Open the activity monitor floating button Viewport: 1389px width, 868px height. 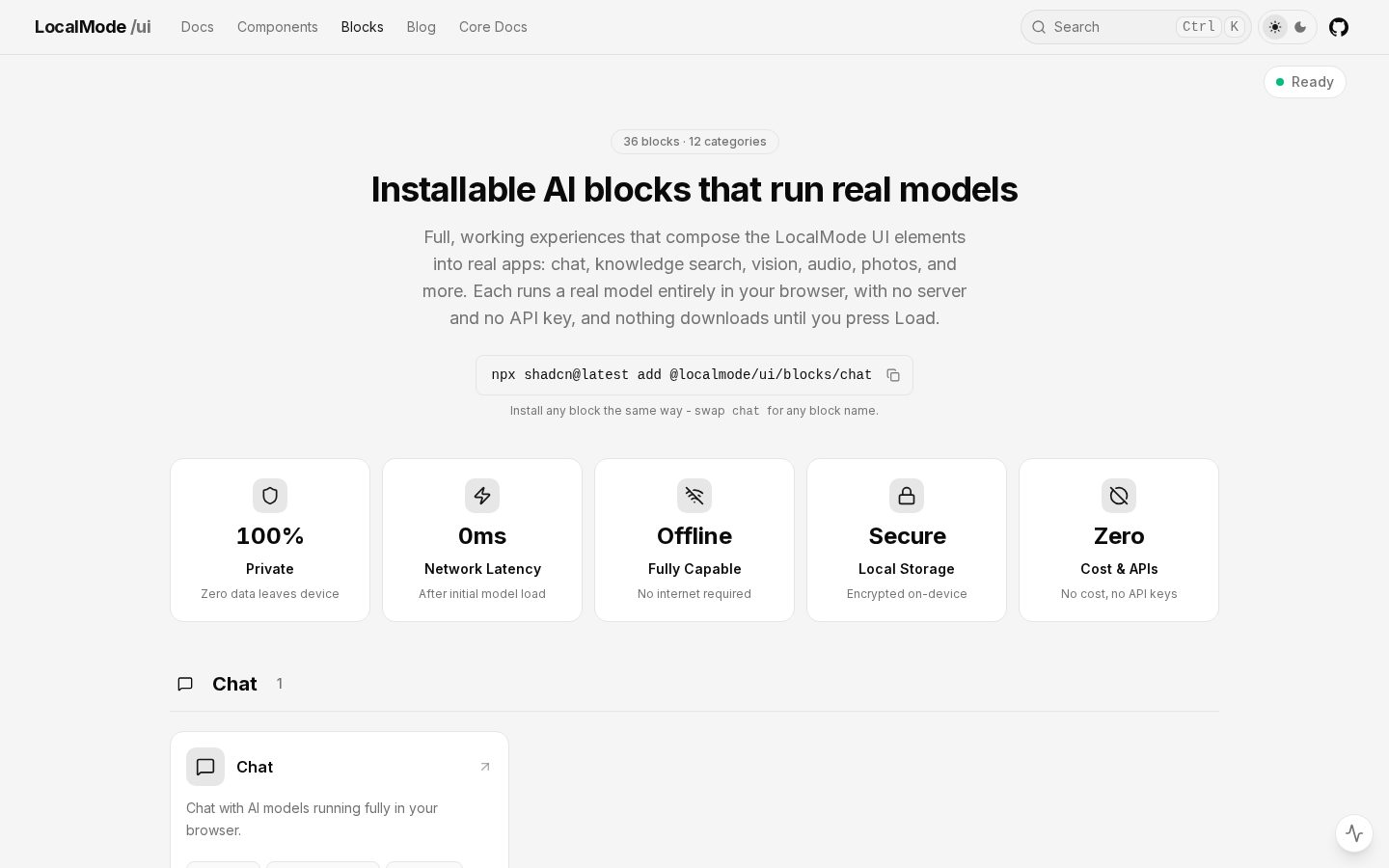[1354, 833]
